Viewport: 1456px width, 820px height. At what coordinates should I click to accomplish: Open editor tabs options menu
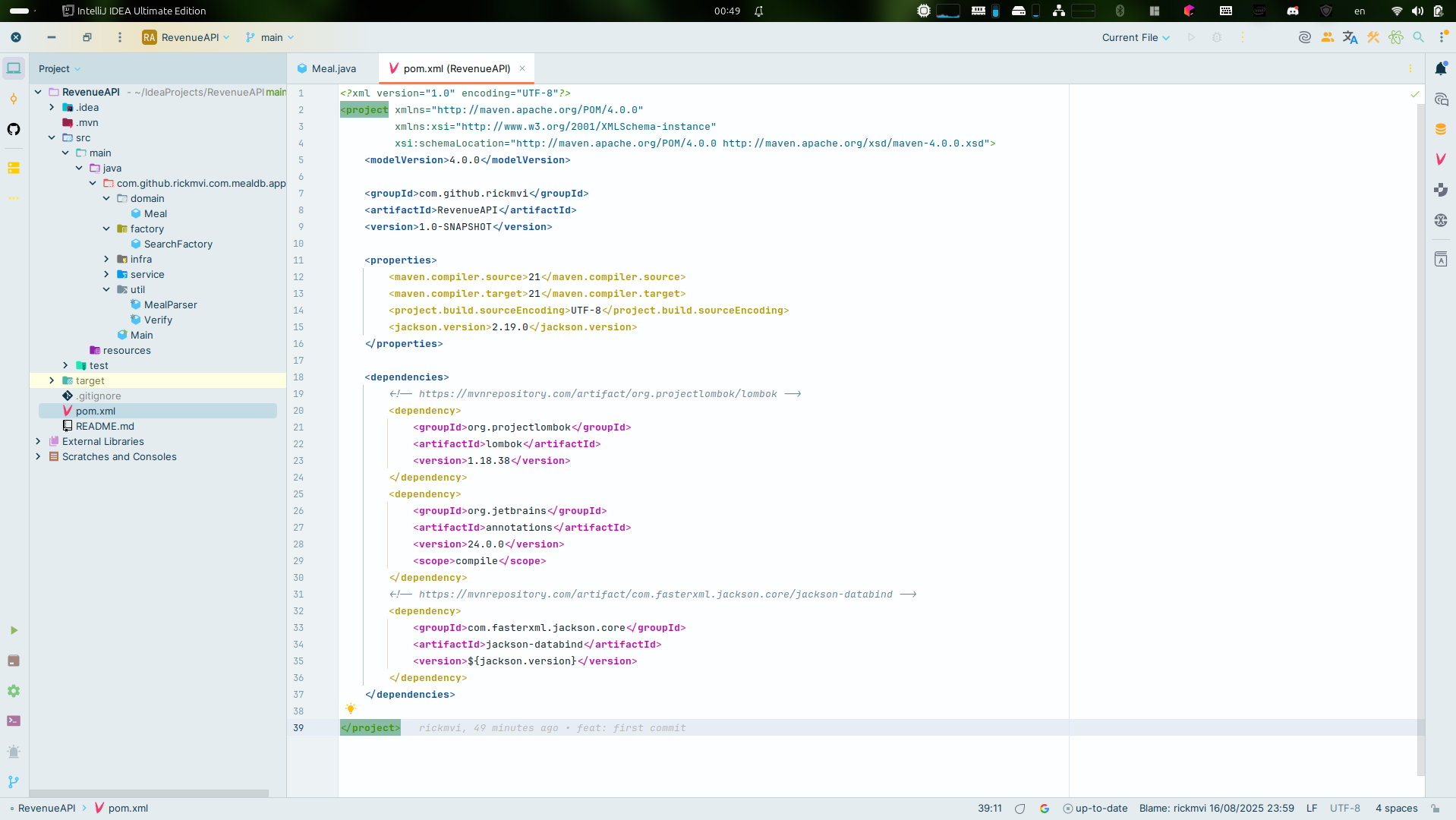[1410, 68]
